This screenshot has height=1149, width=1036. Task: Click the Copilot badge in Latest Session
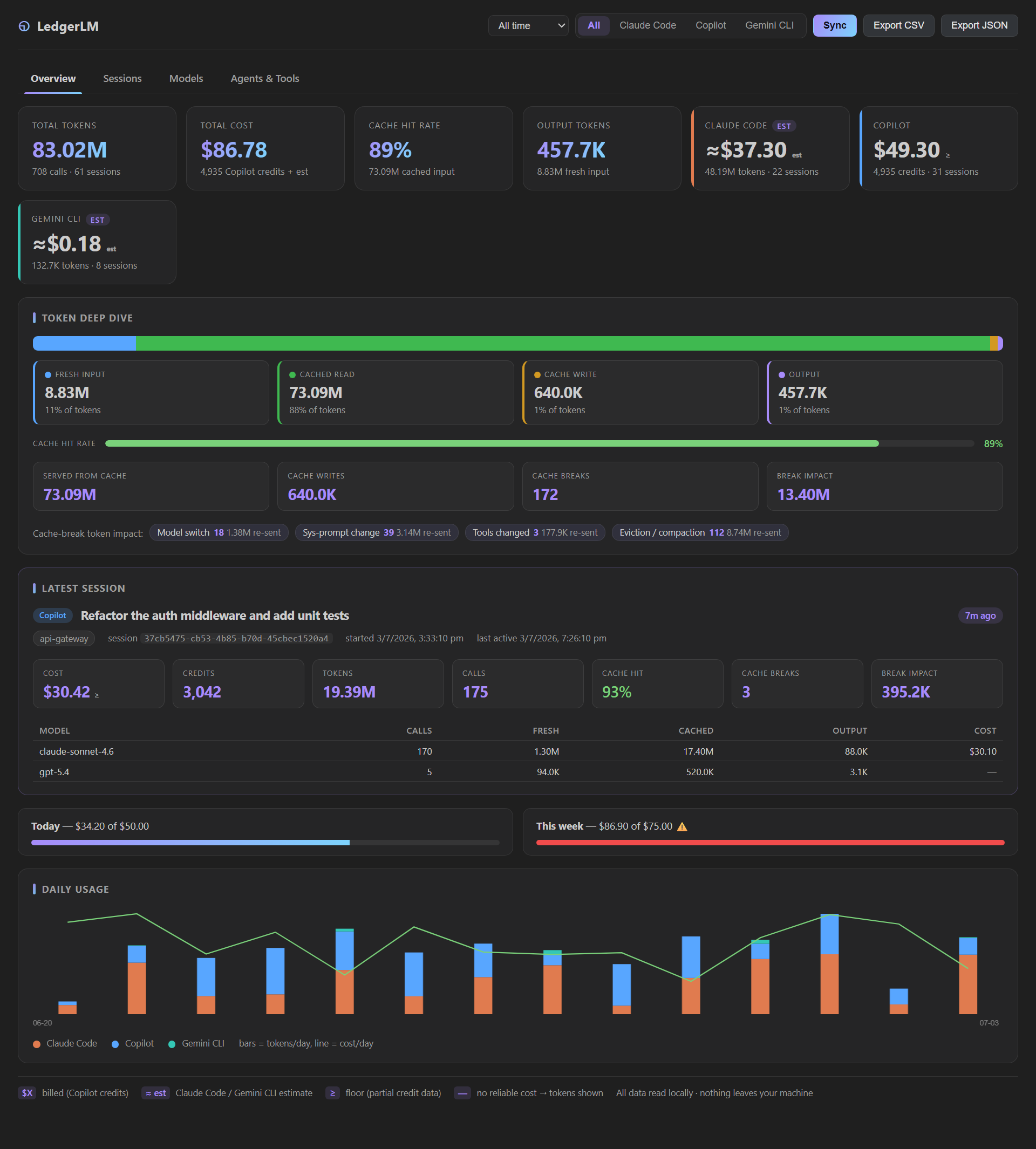coord(53,615)
